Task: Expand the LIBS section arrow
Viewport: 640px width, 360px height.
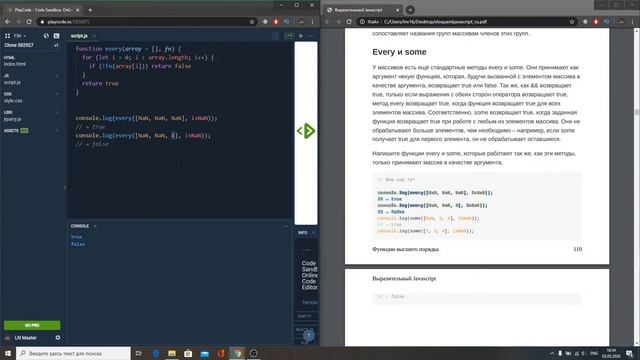Action: 57,112
